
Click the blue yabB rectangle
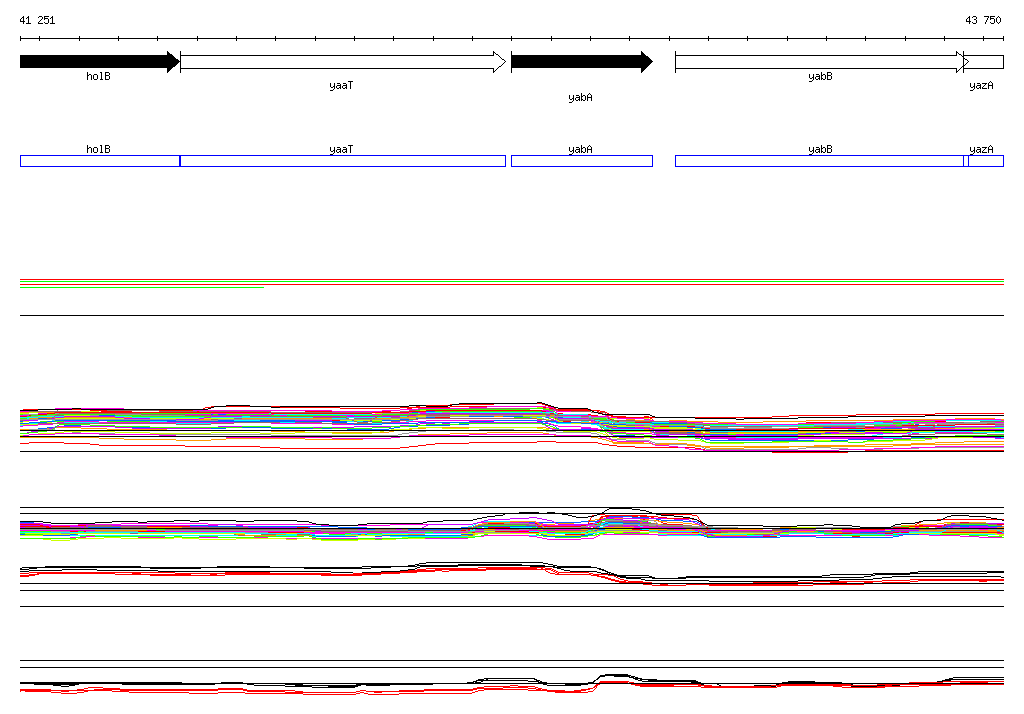click(820, 161)
